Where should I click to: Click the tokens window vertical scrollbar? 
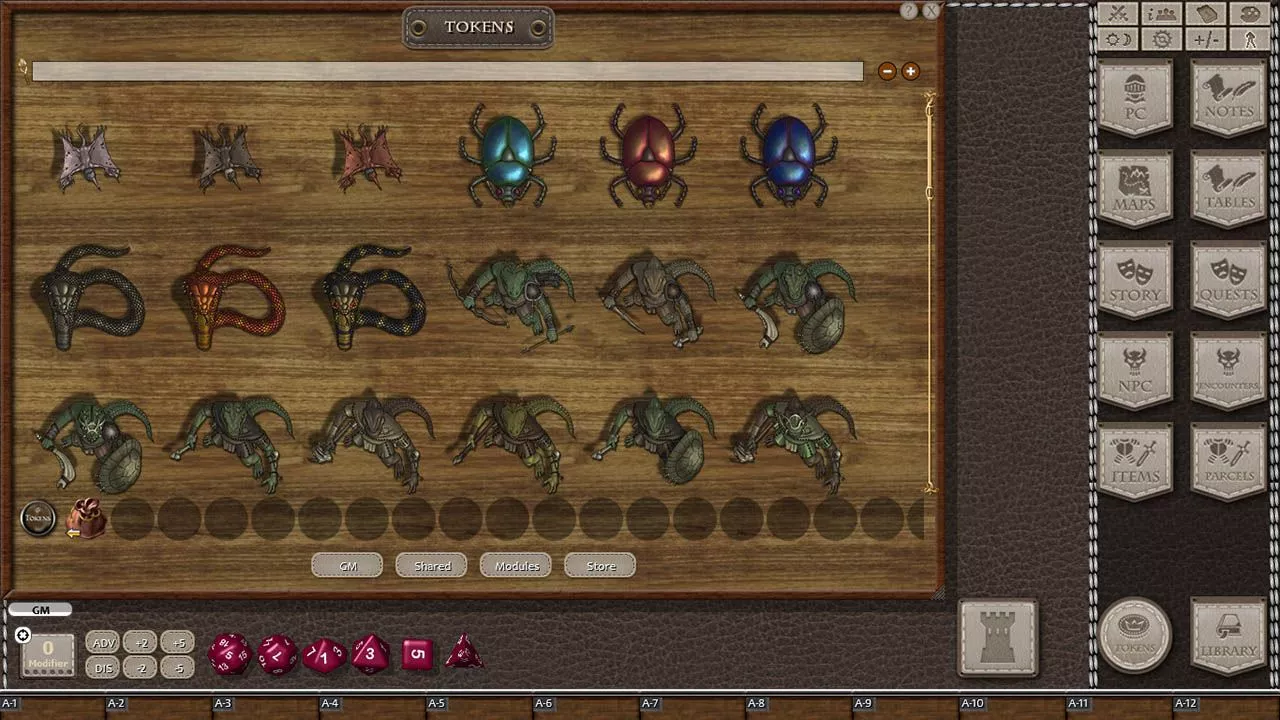coord(930,295)
